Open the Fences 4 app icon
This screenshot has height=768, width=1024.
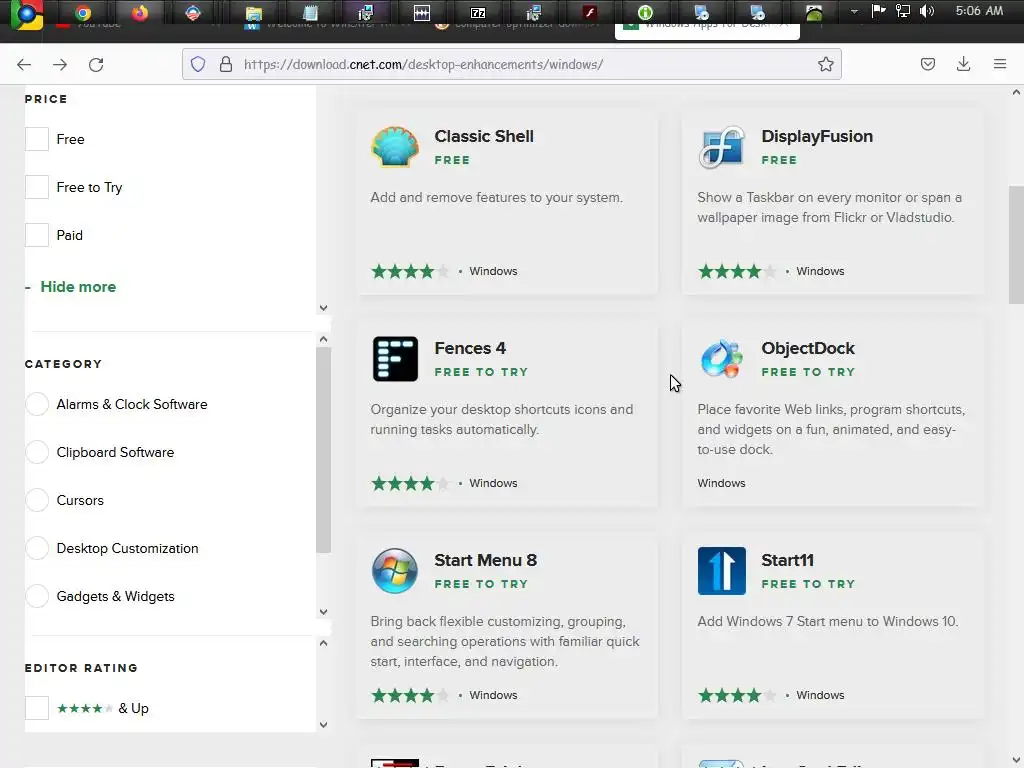tap(395, 359)
